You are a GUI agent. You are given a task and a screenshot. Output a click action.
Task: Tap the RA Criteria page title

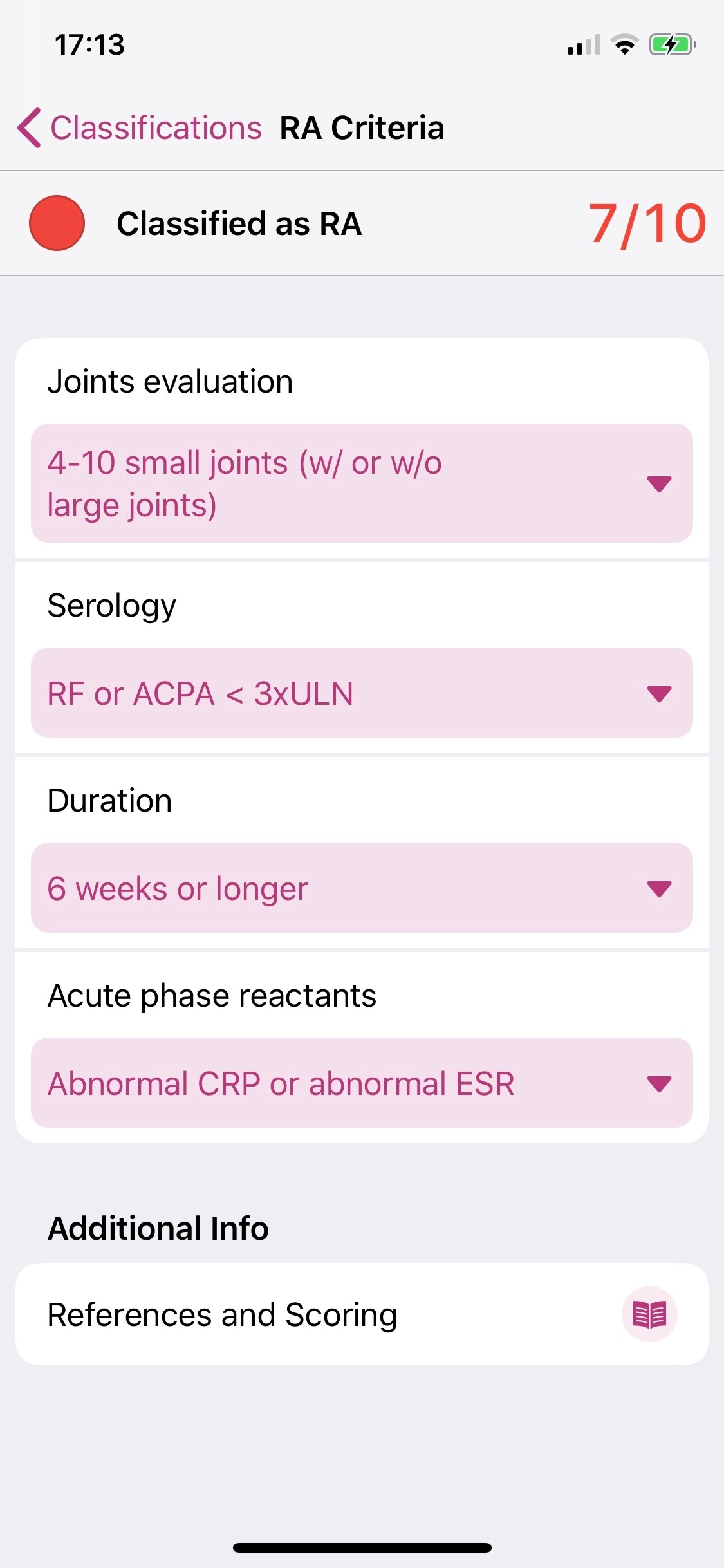[x=362, y=127]
